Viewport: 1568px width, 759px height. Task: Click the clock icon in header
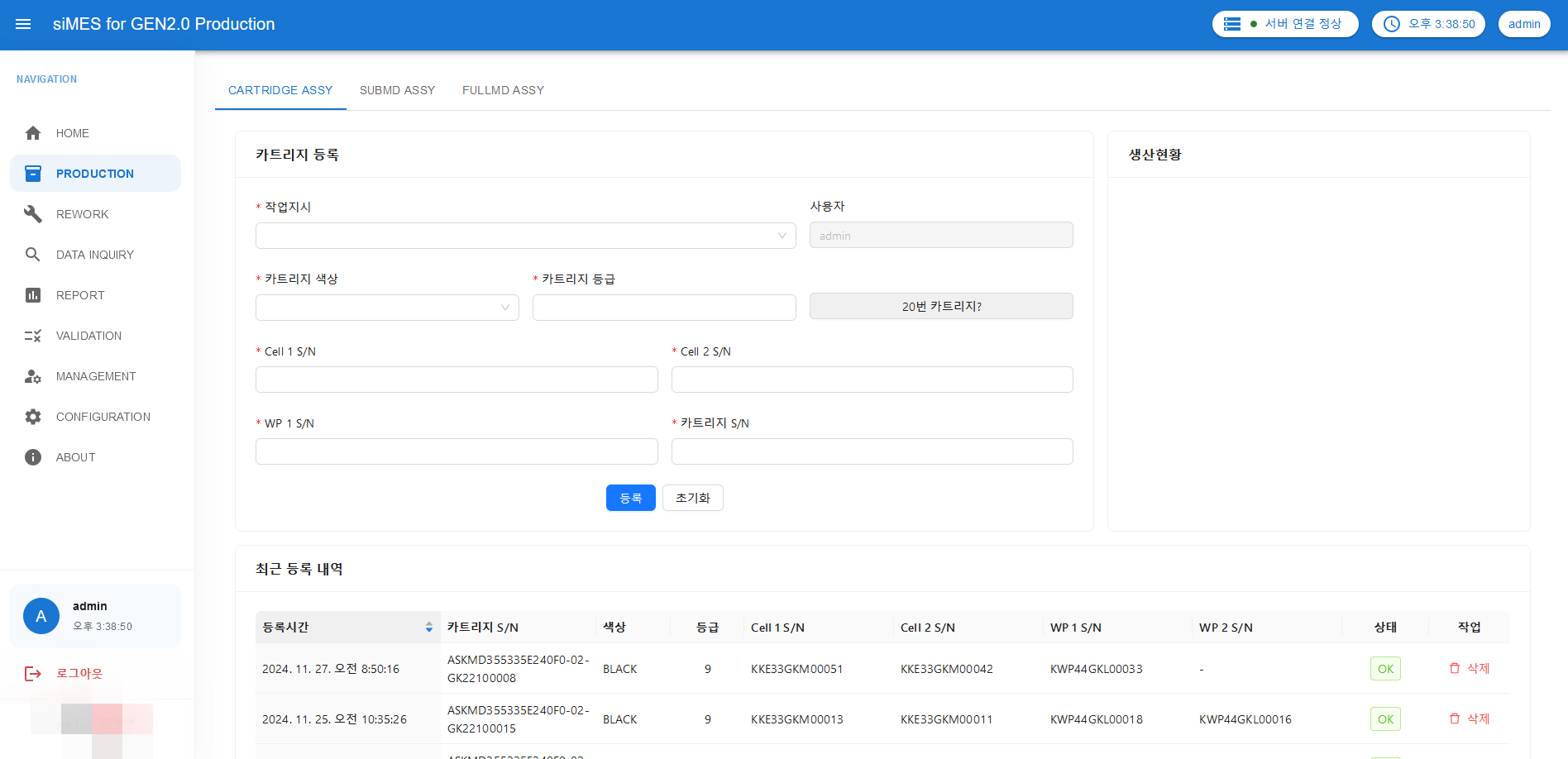coord(1392,24)
